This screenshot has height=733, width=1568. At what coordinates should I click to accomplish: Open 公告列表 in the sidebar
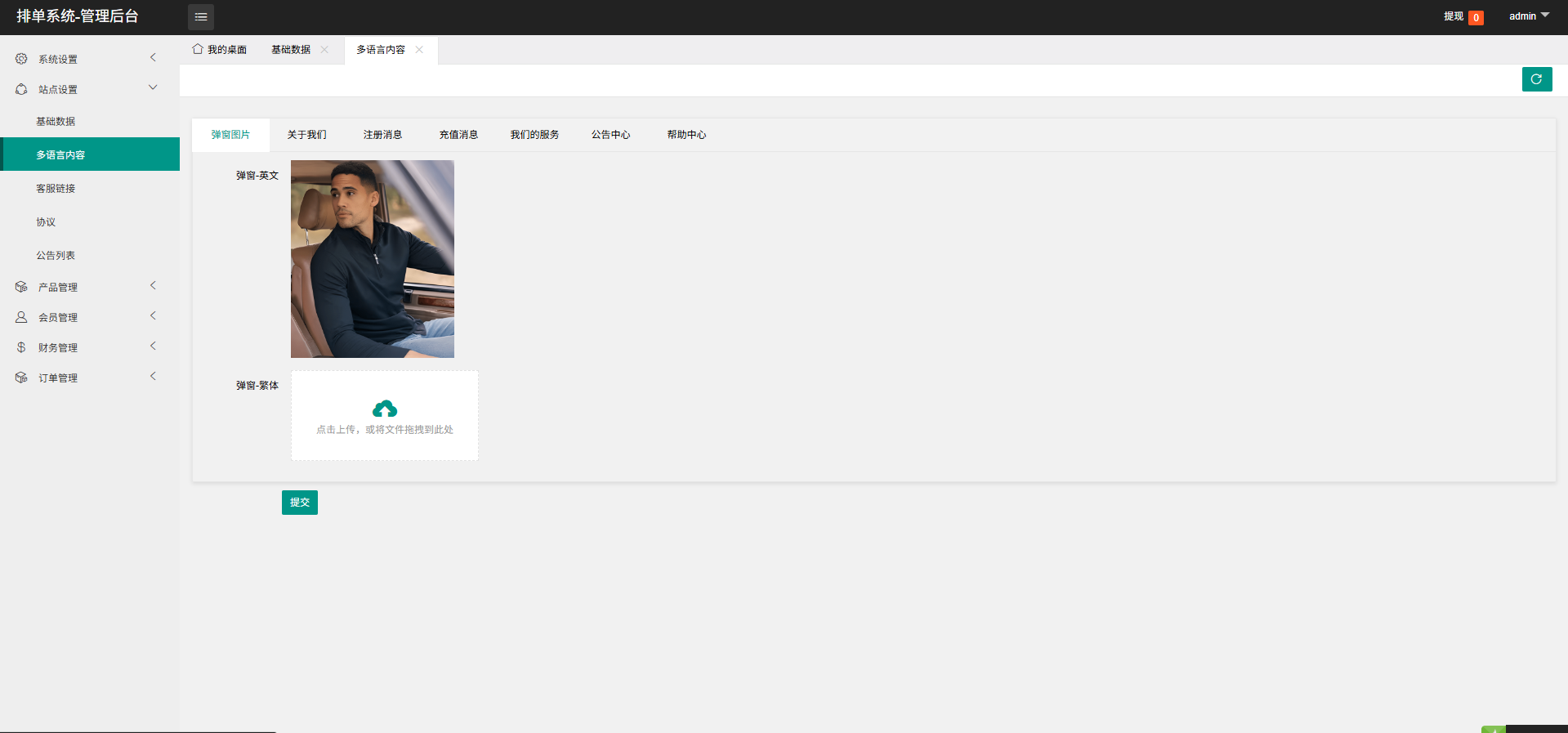point(90,255)
